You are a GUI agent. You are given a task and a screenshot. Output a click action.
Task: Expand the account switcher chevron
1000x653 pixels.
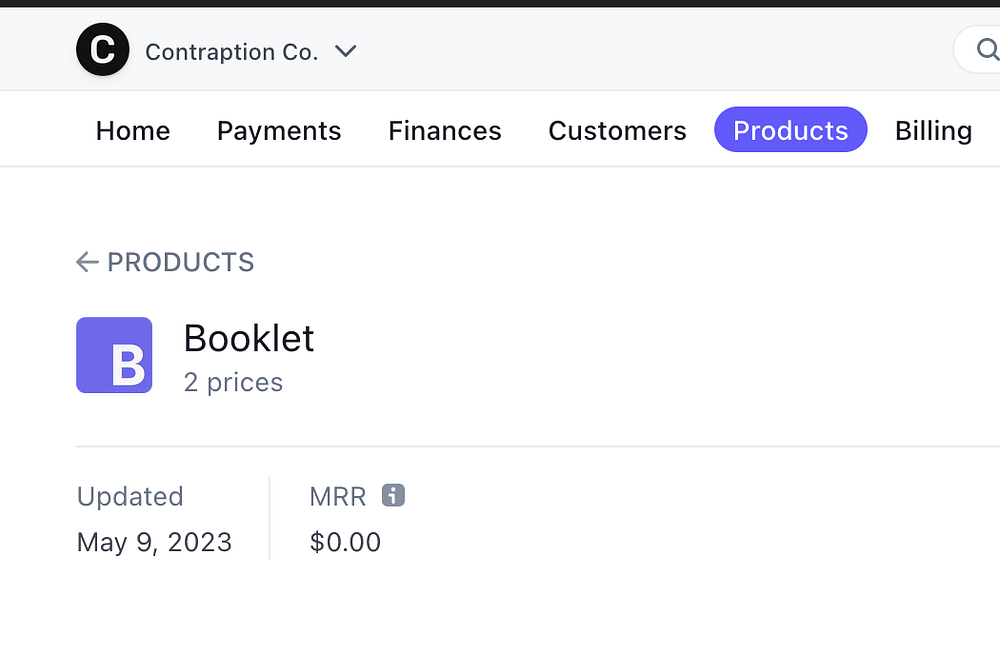(345, 51)
